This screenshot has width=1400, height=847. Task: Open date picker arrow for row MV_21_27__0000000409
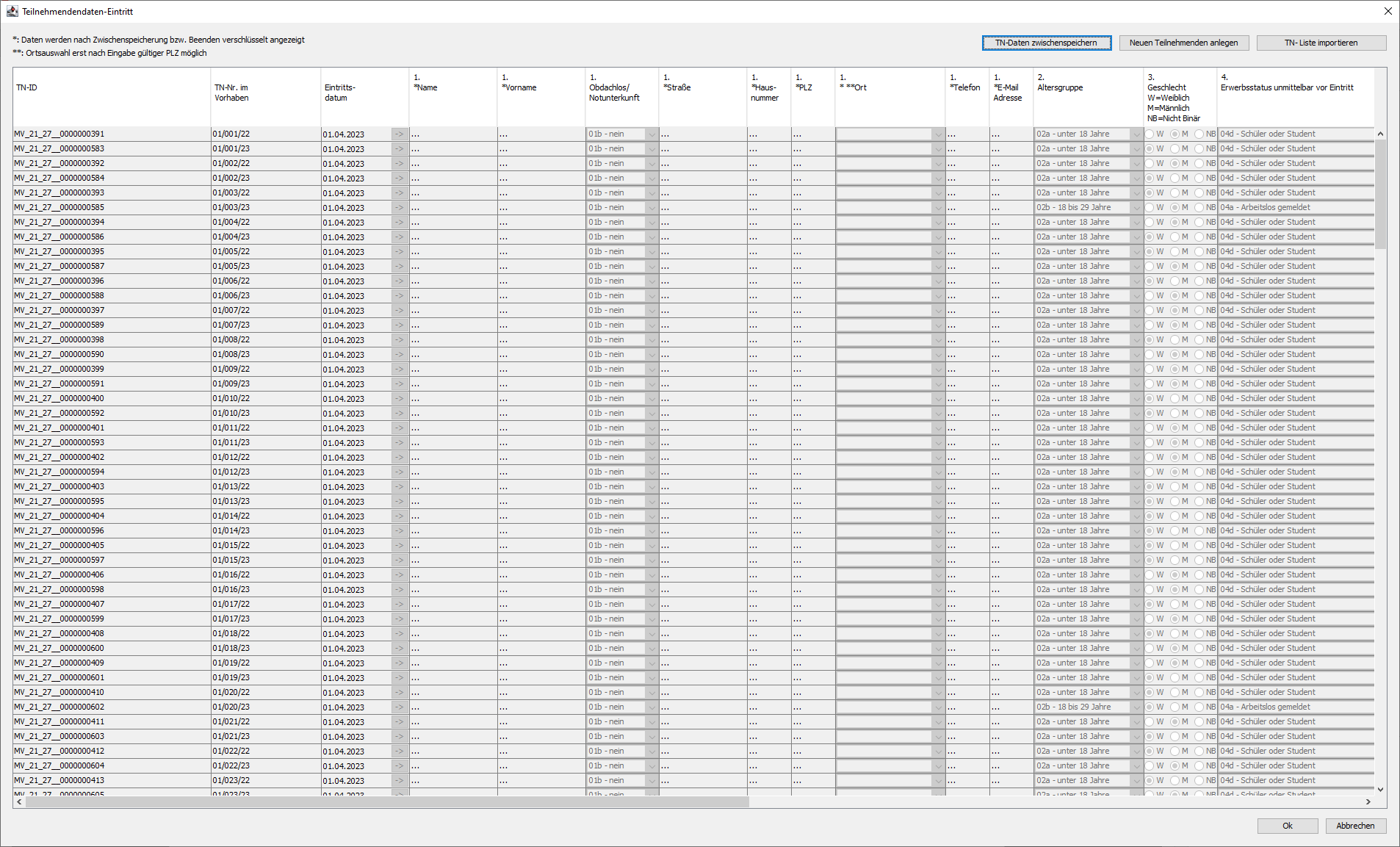[400, 663]
